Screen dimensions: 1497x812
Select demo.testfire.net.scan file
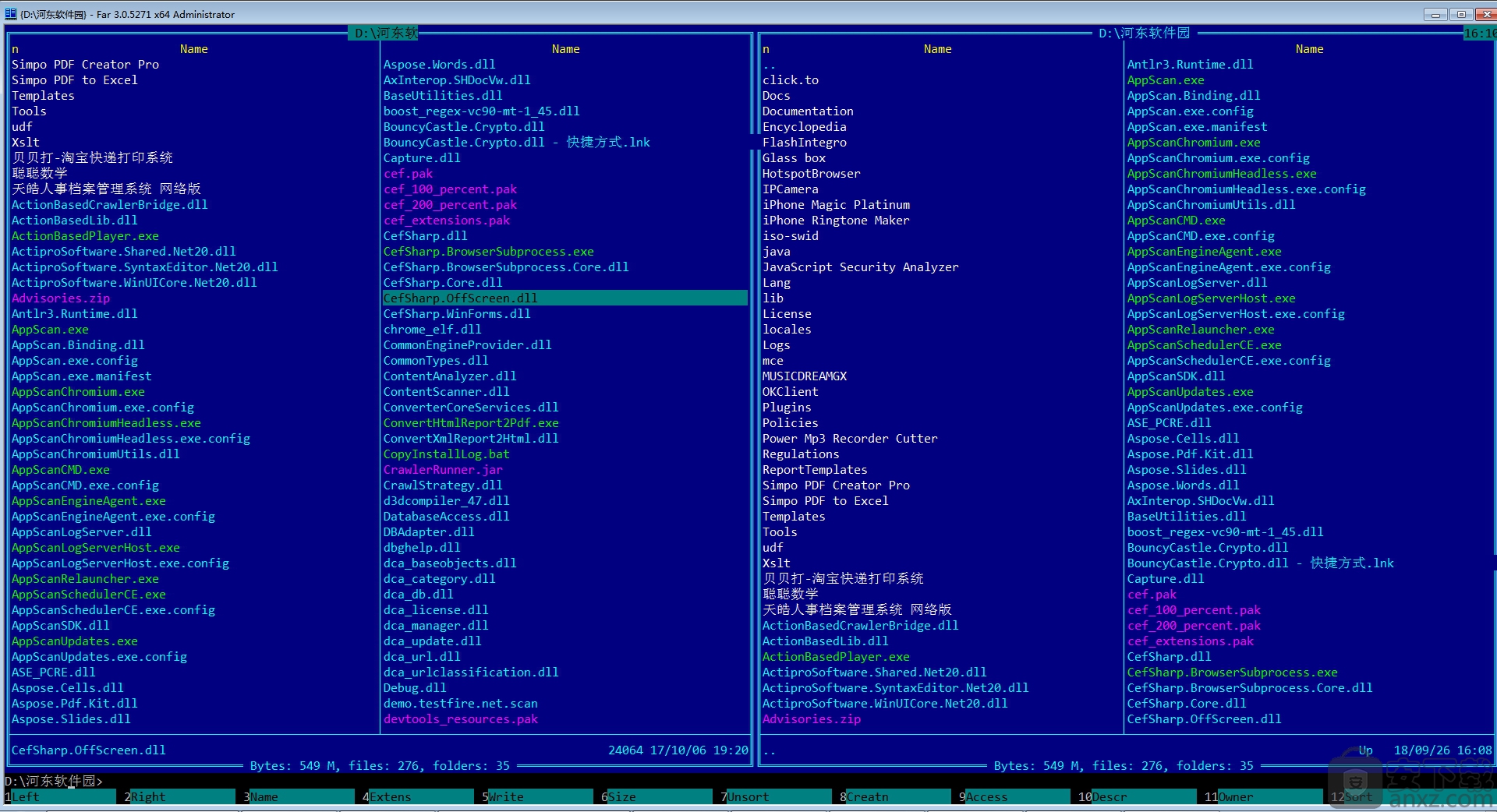[x=460, y=703]
